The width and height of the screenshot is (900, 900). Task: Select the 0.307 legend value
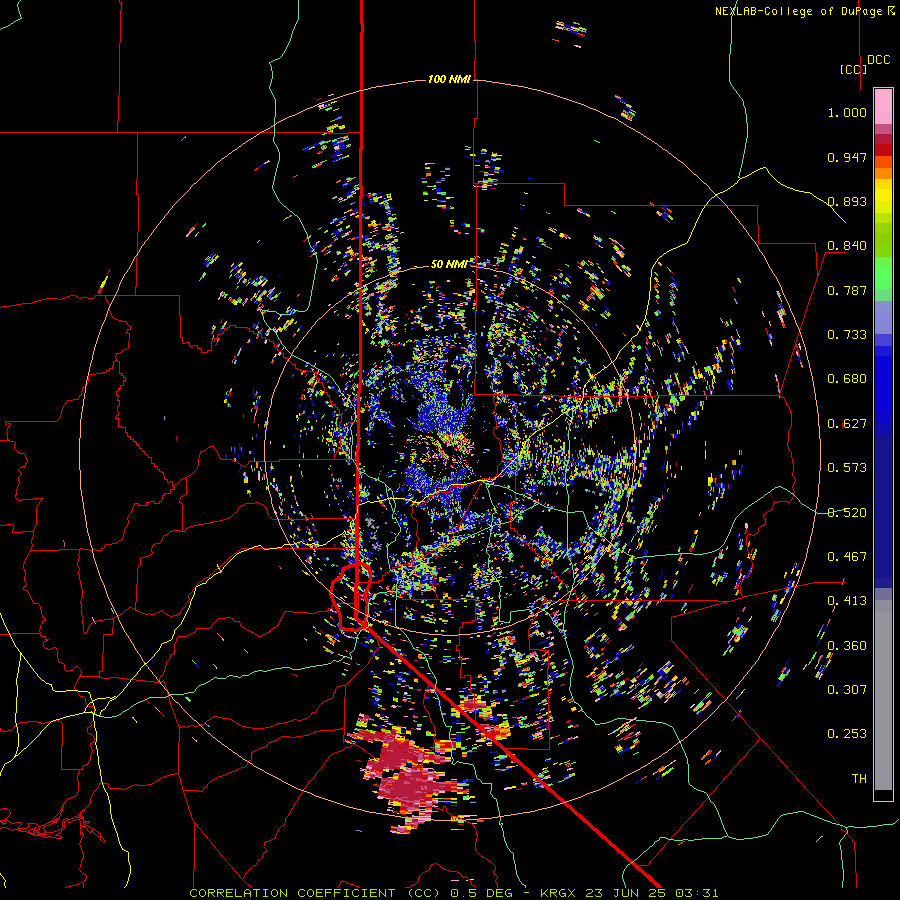[x=847, y=690]
